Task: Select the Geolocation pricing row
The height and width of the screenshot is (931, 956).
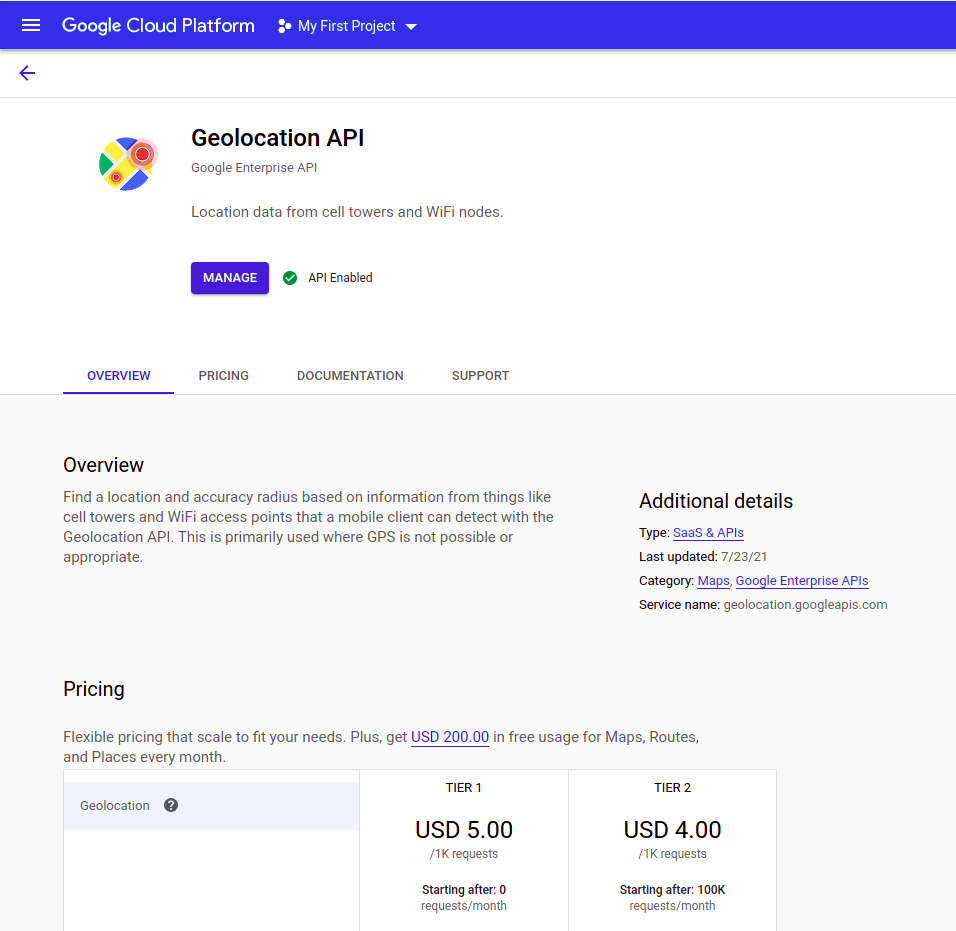Action: click(212, 806)
